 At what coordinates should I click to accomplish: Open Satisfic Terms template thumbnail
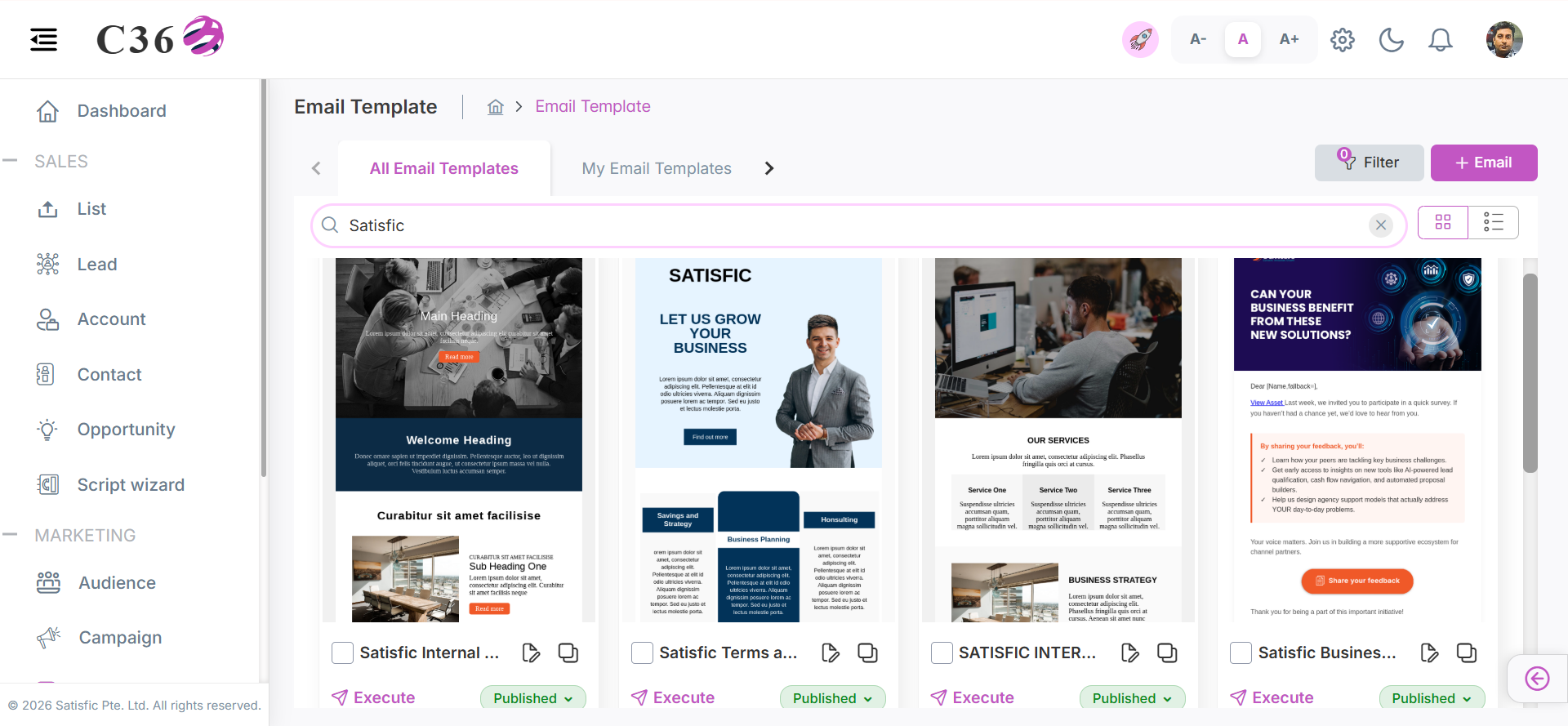759,440
